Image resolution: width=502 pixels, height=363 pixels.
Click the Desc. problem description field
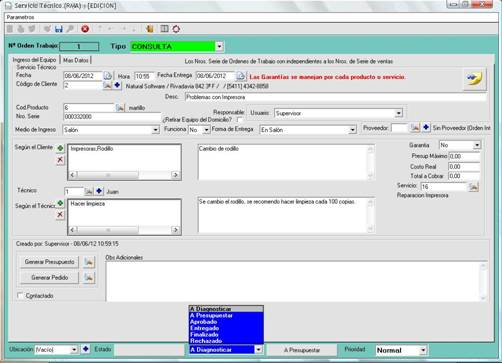(x=335, y=97)
